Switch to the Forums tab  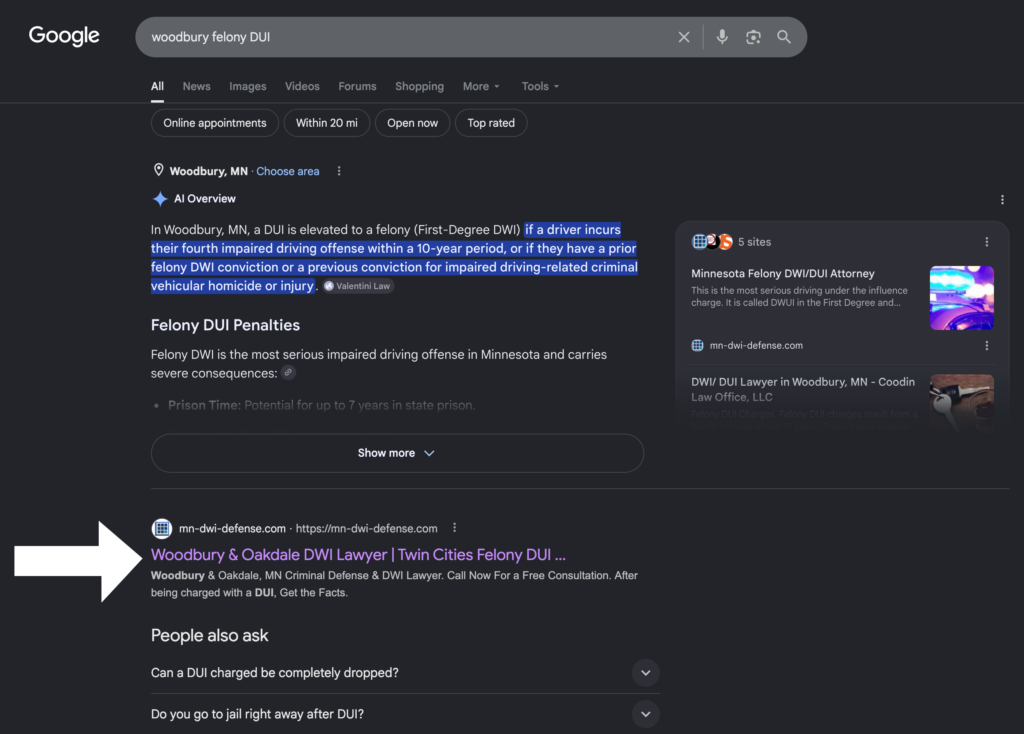tap(357, 86)
